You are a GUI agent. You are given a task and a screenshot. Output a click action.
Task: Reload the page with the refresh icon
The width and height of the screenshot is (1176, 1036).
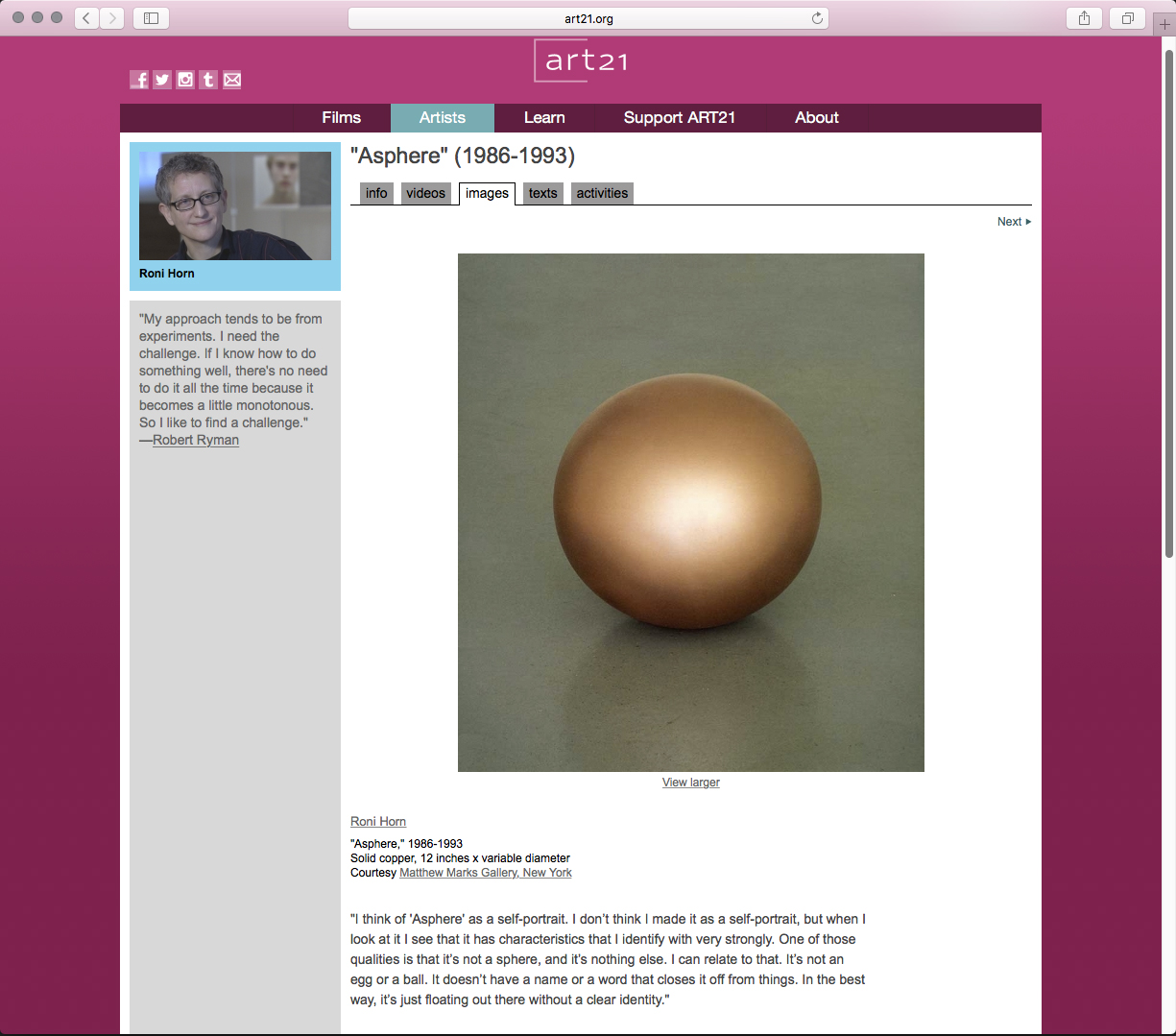point(817,18)
